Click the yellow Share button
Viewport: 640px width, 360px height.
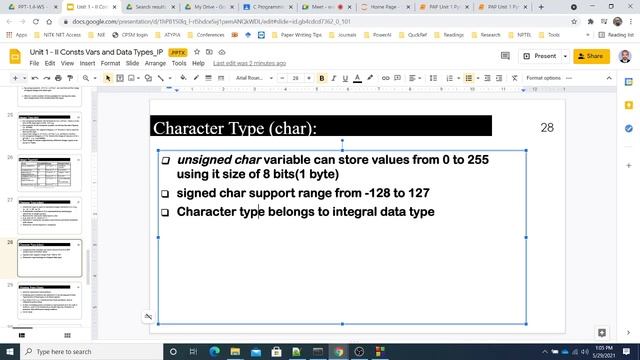click(x=591, y=56)
